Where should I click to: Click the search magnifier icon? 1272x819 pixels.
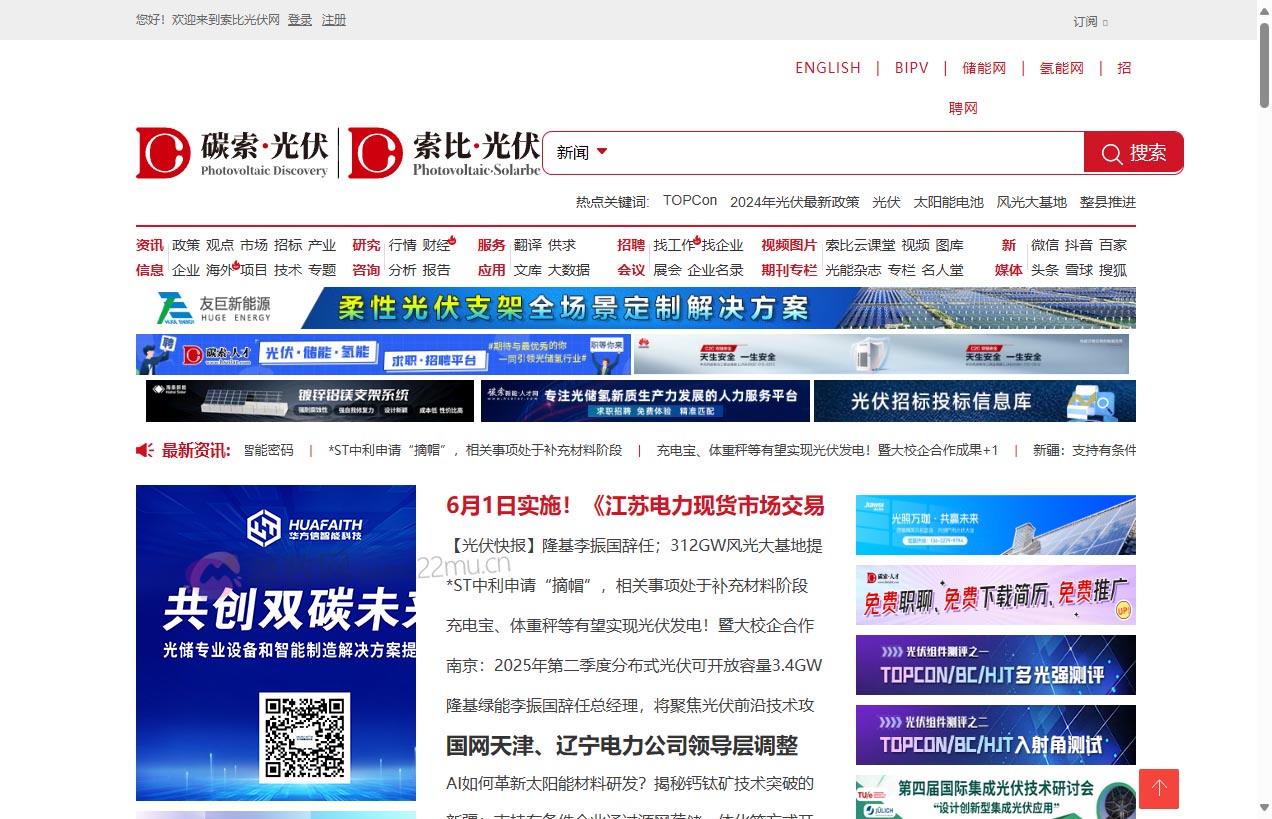(x=1110, y=153)
